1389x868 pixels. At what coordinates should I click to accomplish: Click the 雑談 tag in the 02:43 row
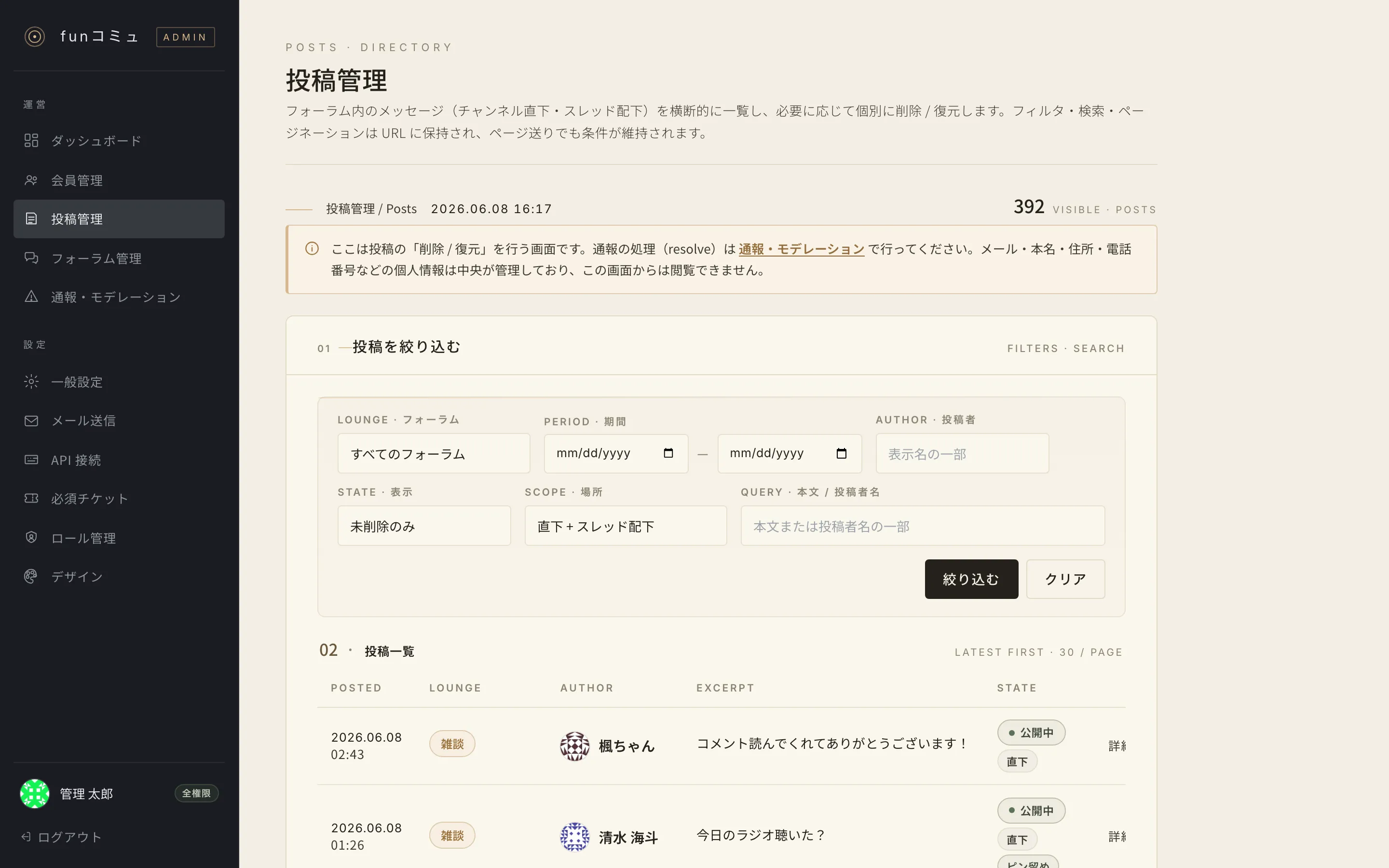coord(452,744)
